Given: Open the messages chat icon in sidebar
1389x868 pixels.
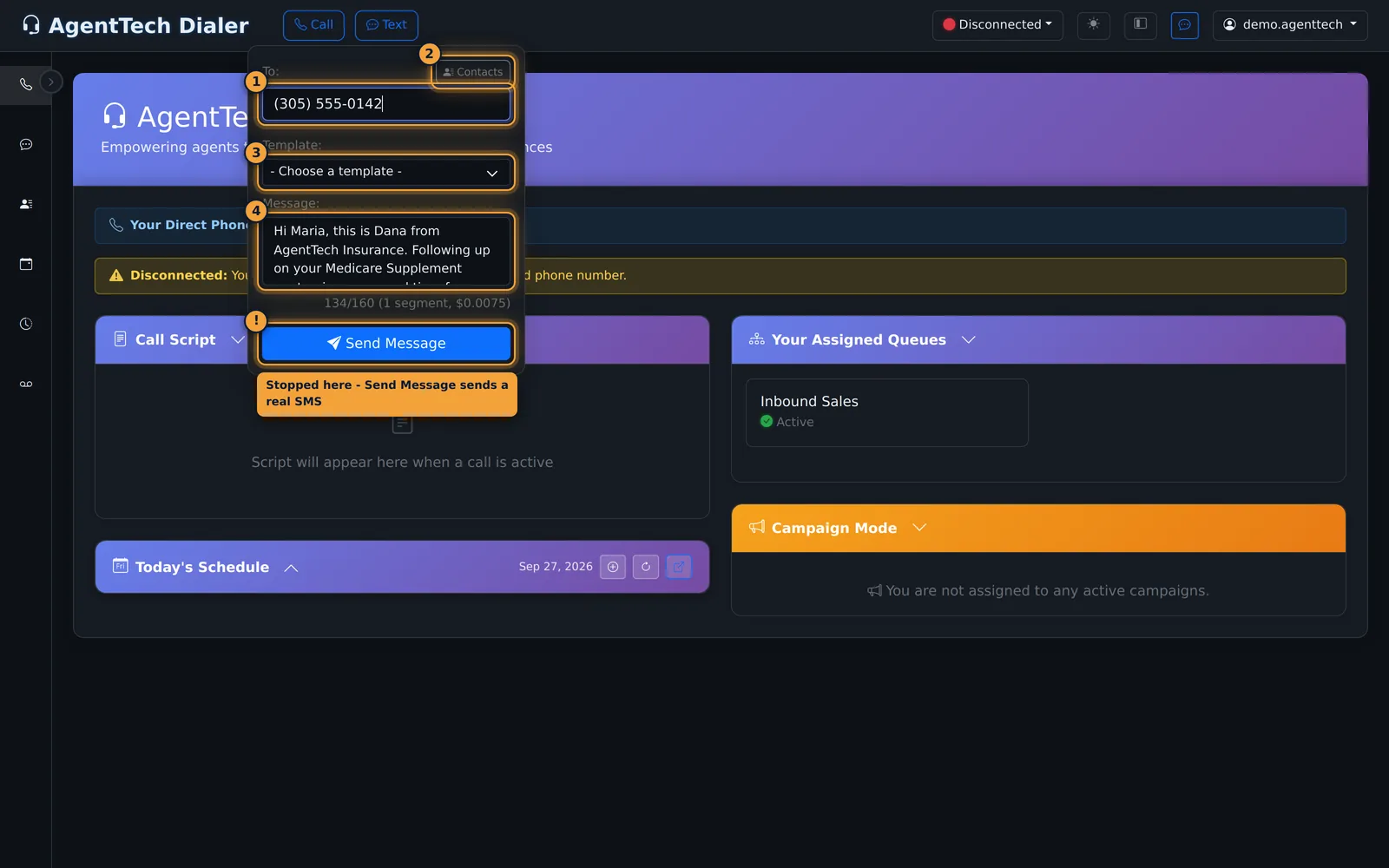Looking at the screenshot, I should point(26,144).
